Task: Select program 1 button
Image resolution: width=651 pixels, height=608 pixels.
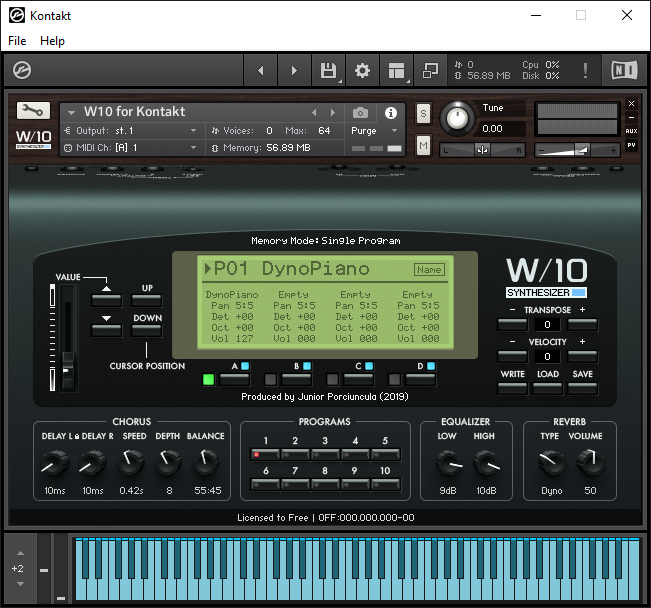Action: pyautogui.click(x=265, y=454)
